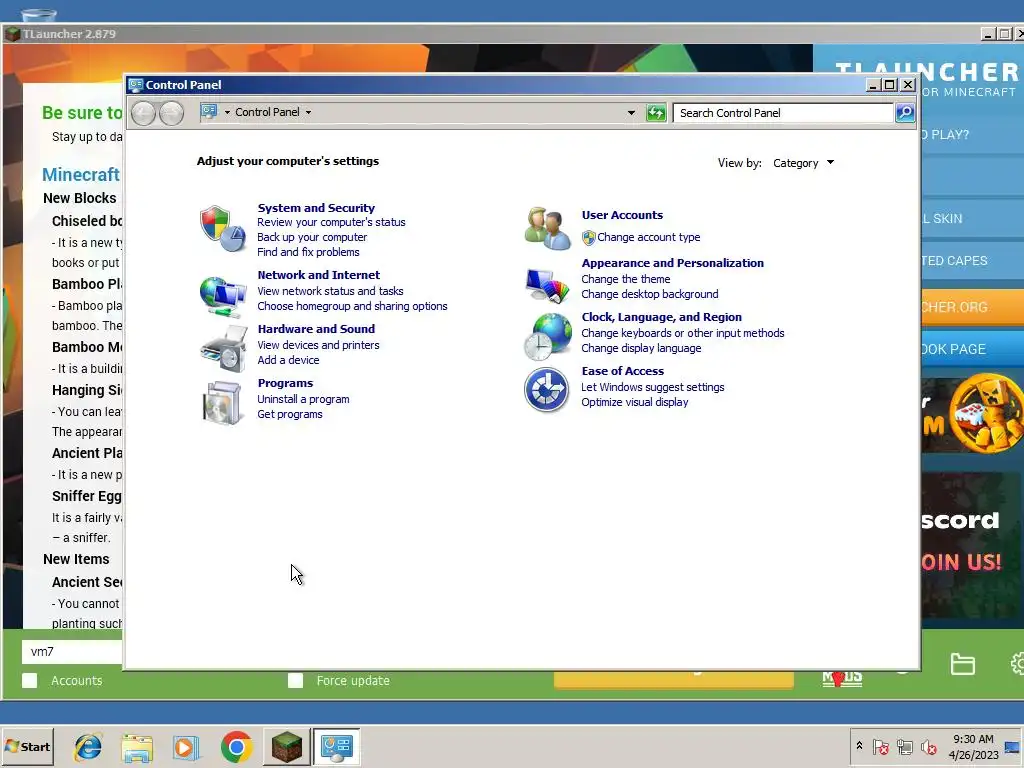Click the muted volume tray icon
The width and height of the screenshot is (1024, 768).
[x=928, y=747]
